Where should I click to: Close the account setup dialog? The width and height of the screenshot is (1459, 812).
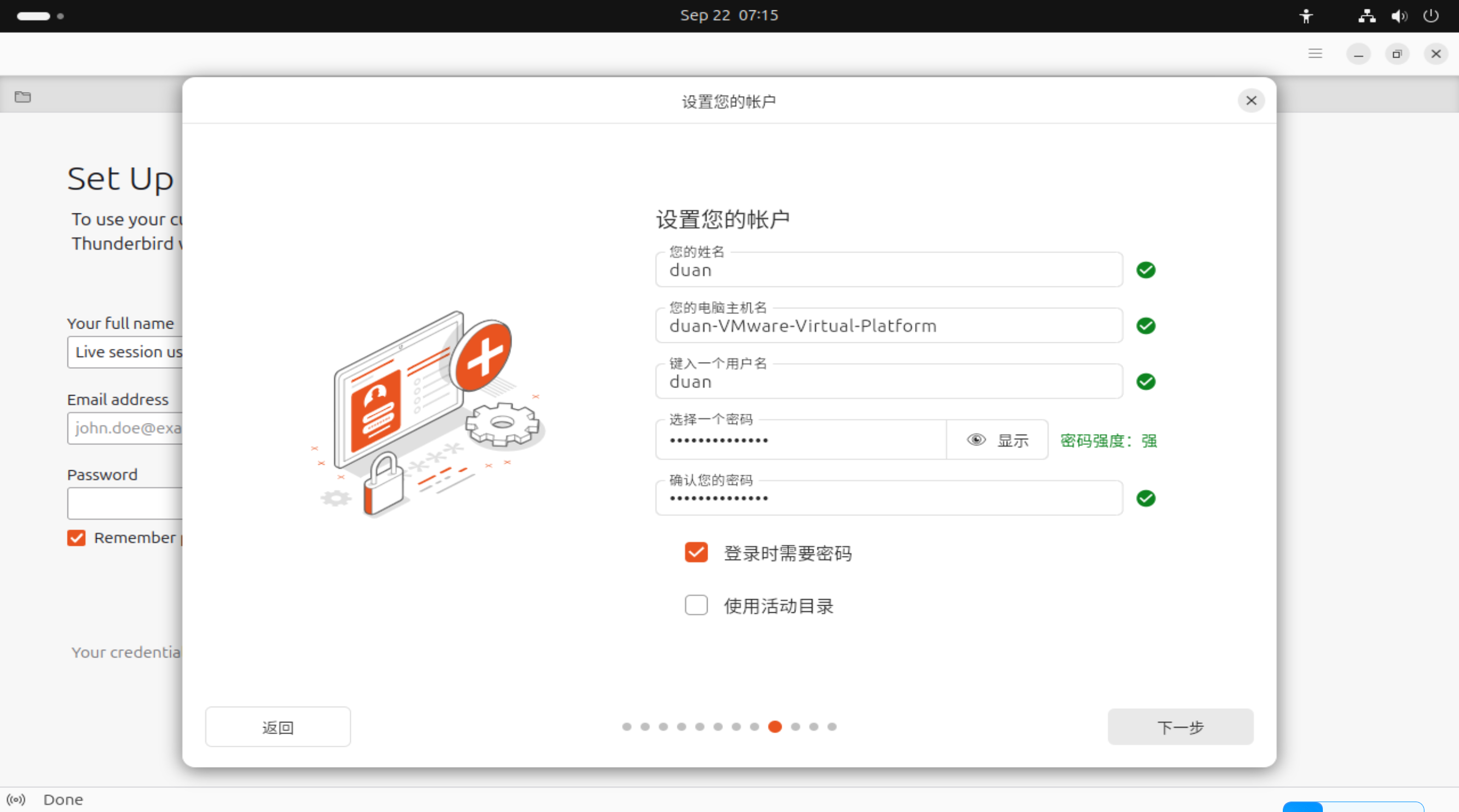1251,101
